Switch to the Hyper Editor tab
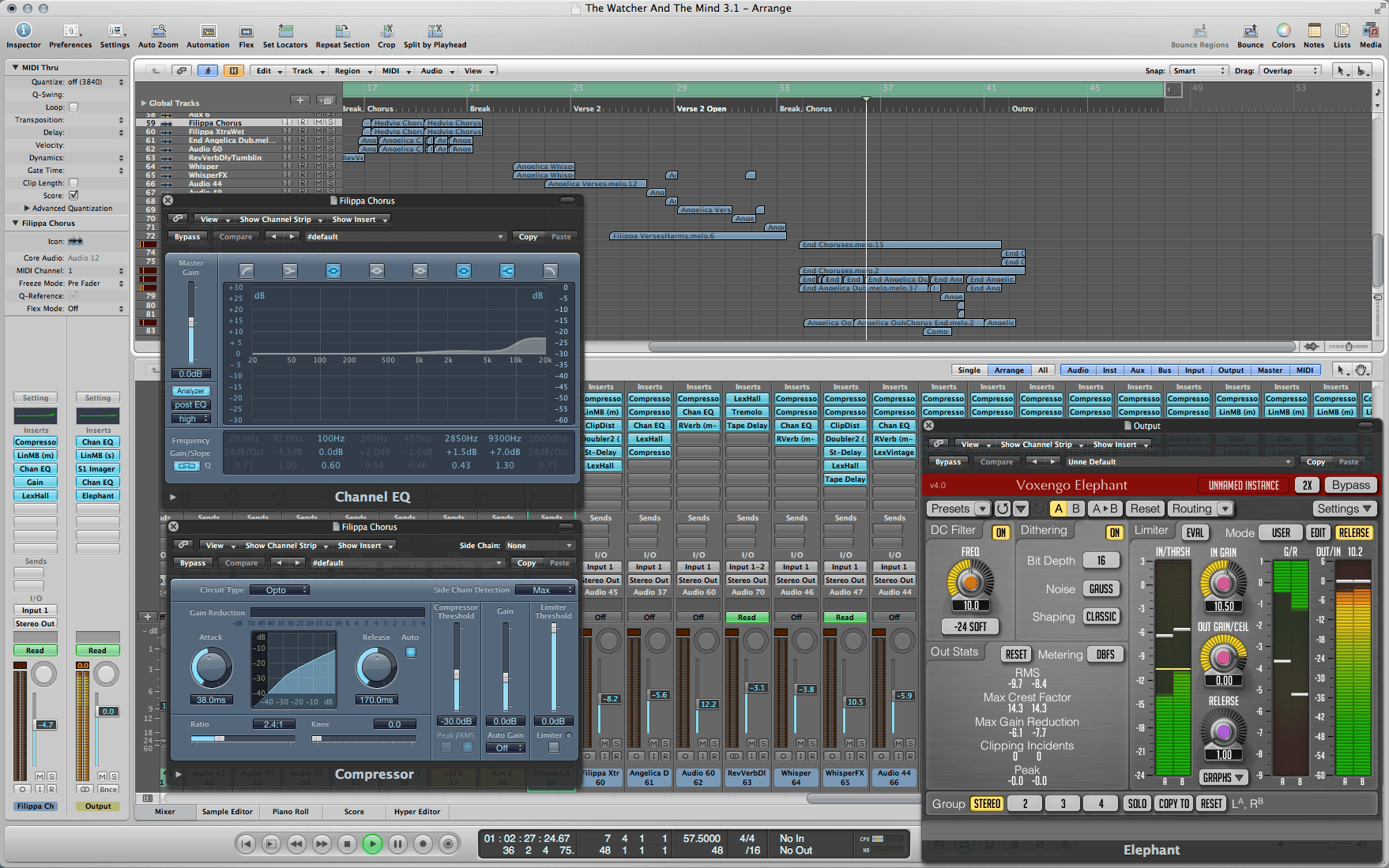1389x868 pixels. tap(417, 811)
